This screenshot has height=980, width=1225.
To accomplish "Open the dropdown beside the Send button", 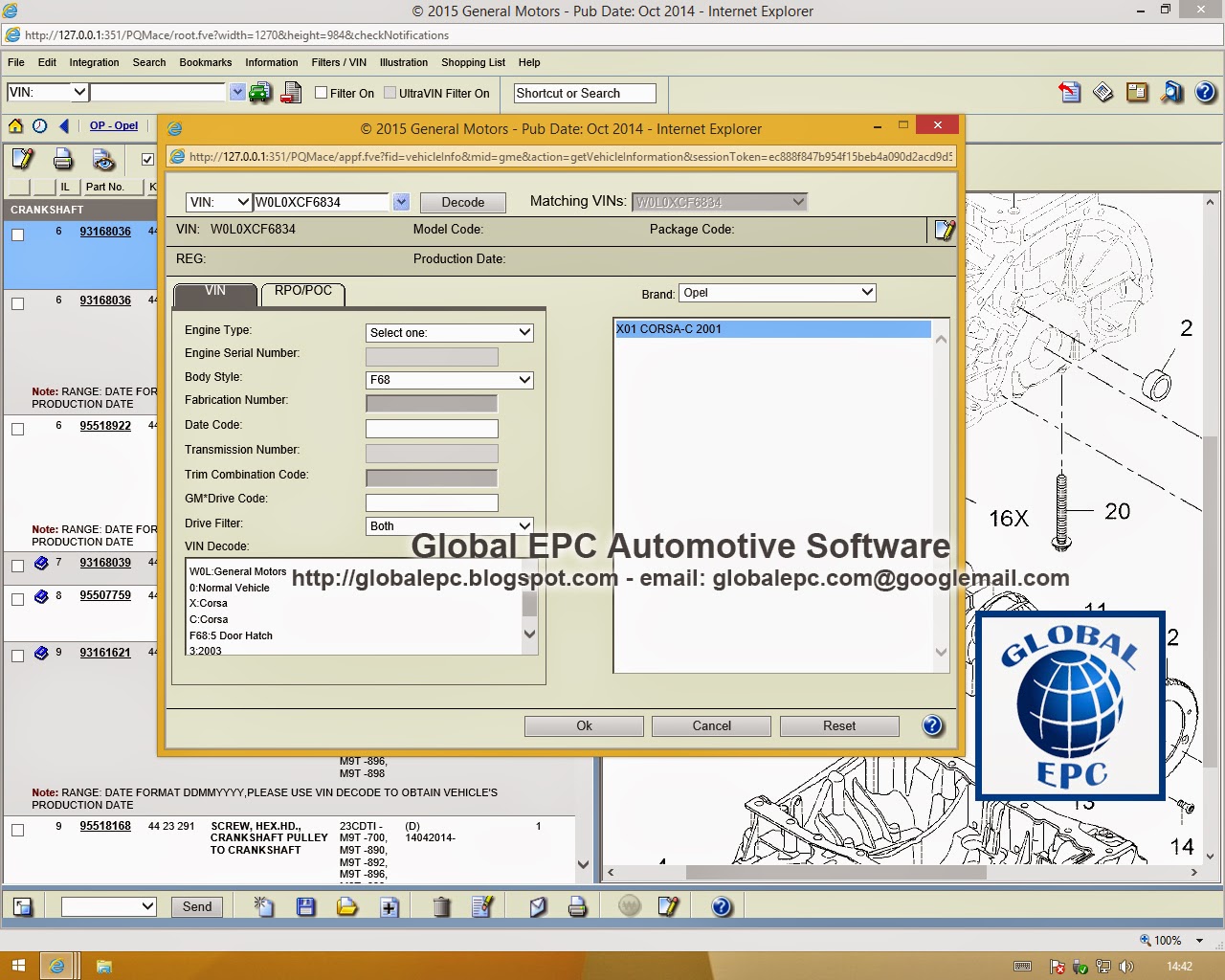I will click(108, 906).
